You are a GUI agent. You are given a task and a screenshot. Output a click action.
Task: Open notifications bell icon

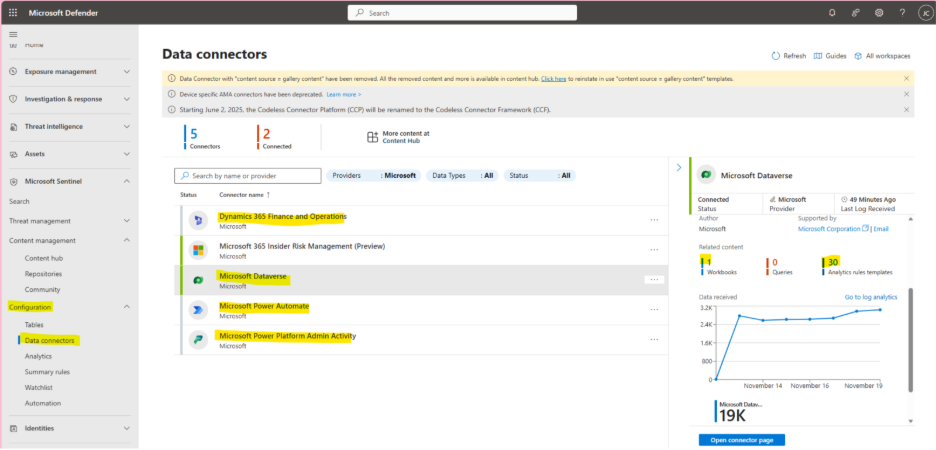coord(832,13)
